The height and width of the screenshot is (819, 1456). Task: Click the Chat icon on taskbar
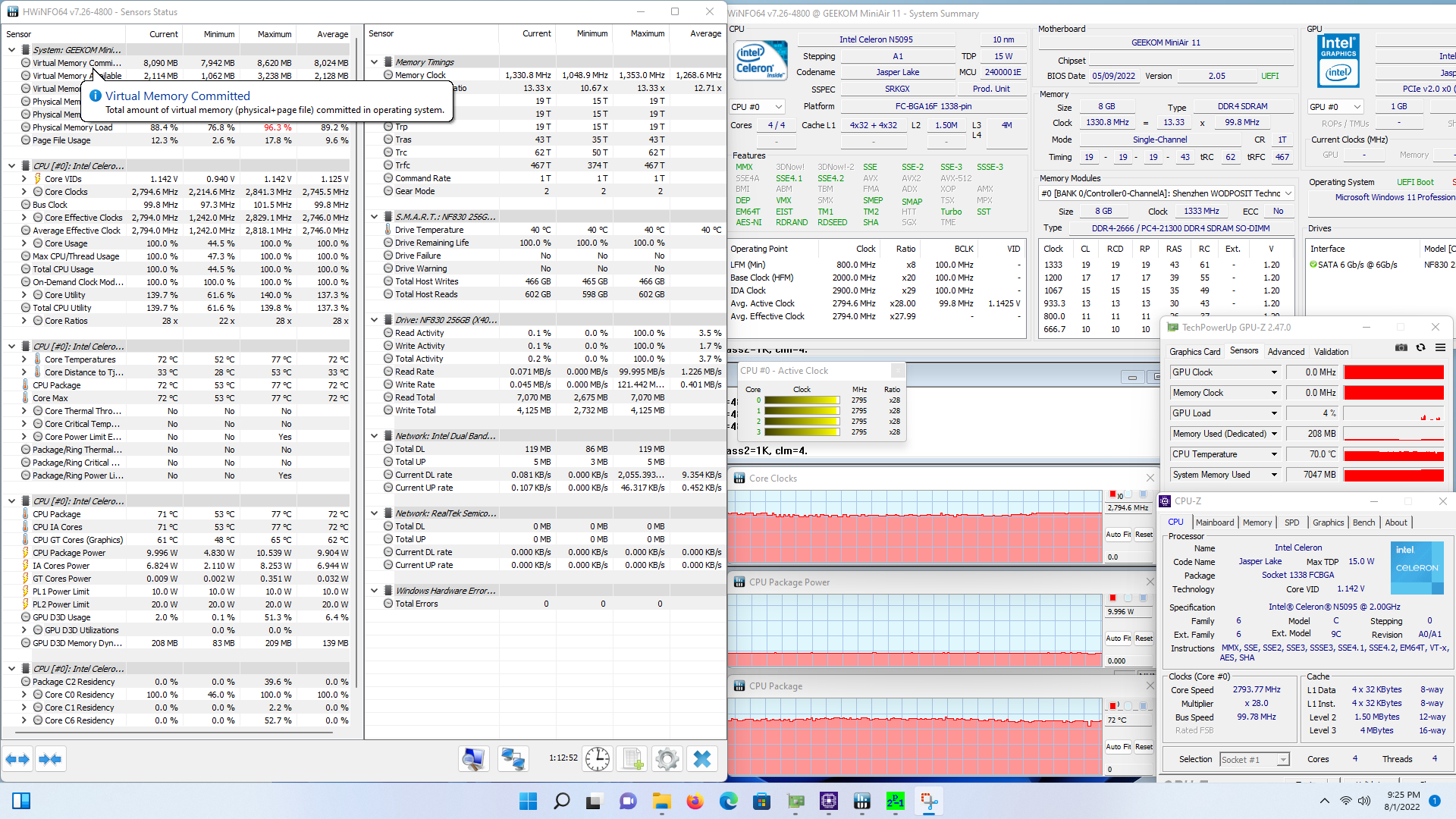tap(628, 801)
